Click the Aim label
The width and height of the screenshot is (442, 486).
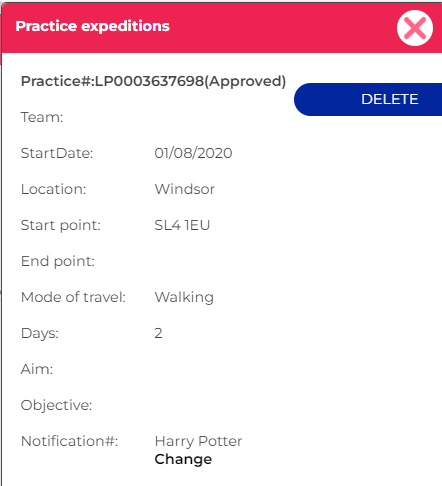coord(37,369)
